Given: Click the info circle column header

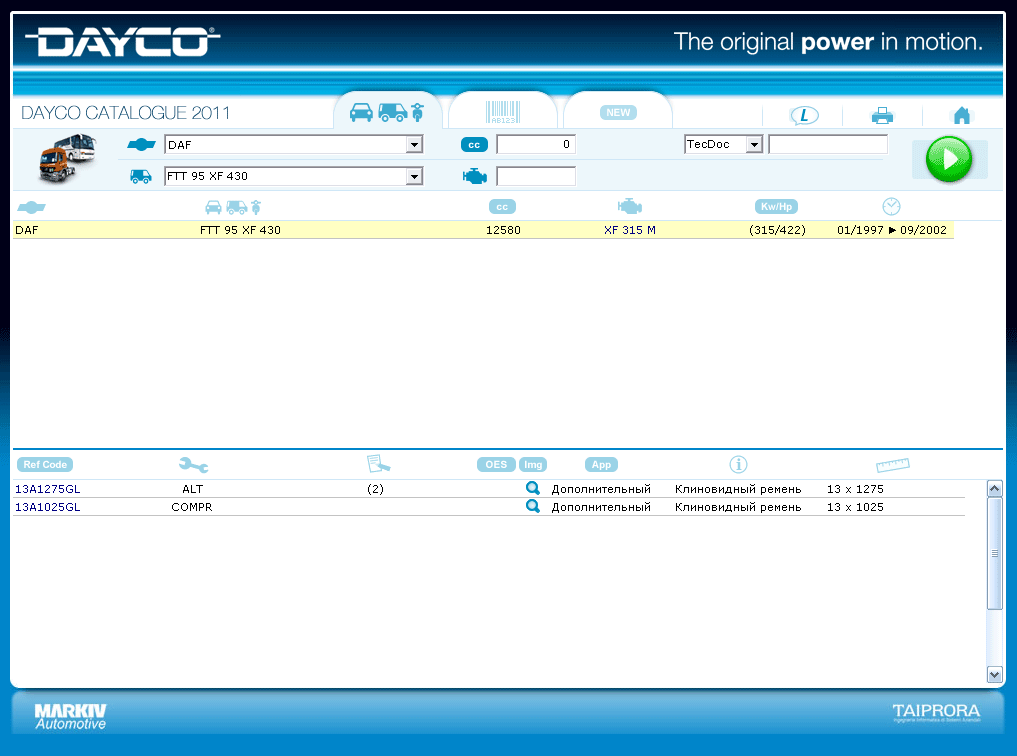Looking at the screenshot, I should [x=738, y=464].
